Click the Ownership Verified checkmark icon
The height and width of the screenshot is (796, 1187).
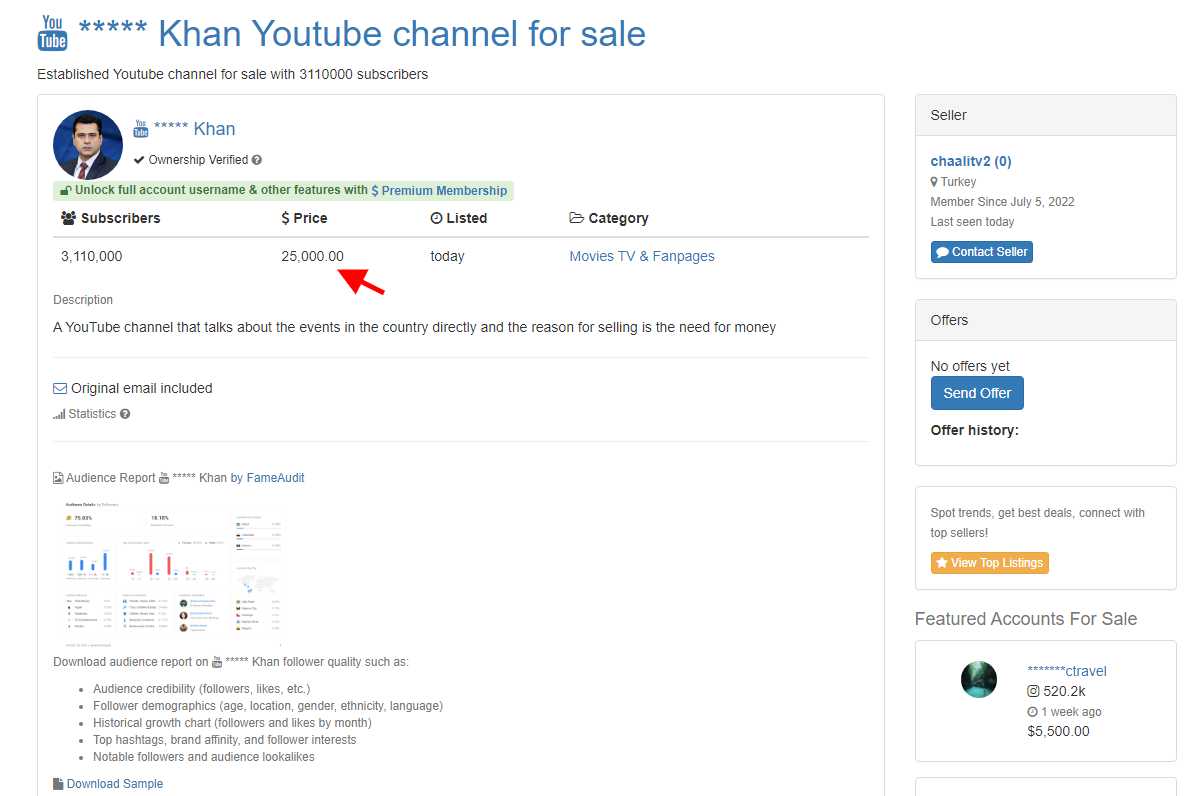pyautogui.click(x=139, y=160)
